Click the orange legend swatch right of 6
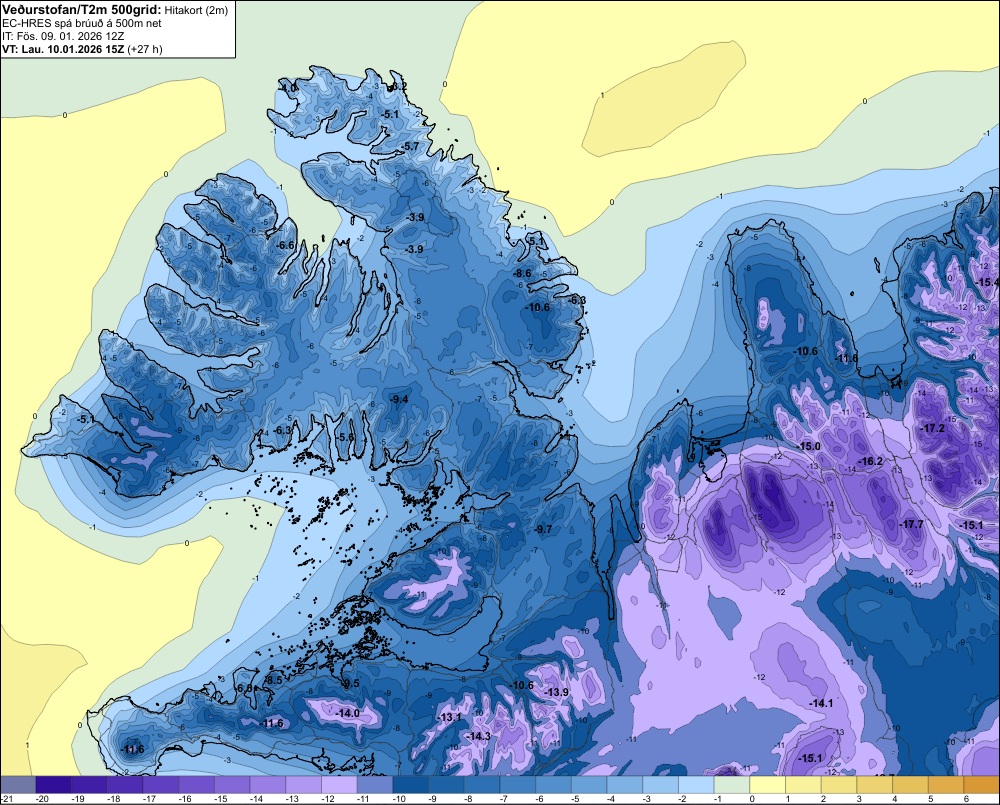 point(982,785)
